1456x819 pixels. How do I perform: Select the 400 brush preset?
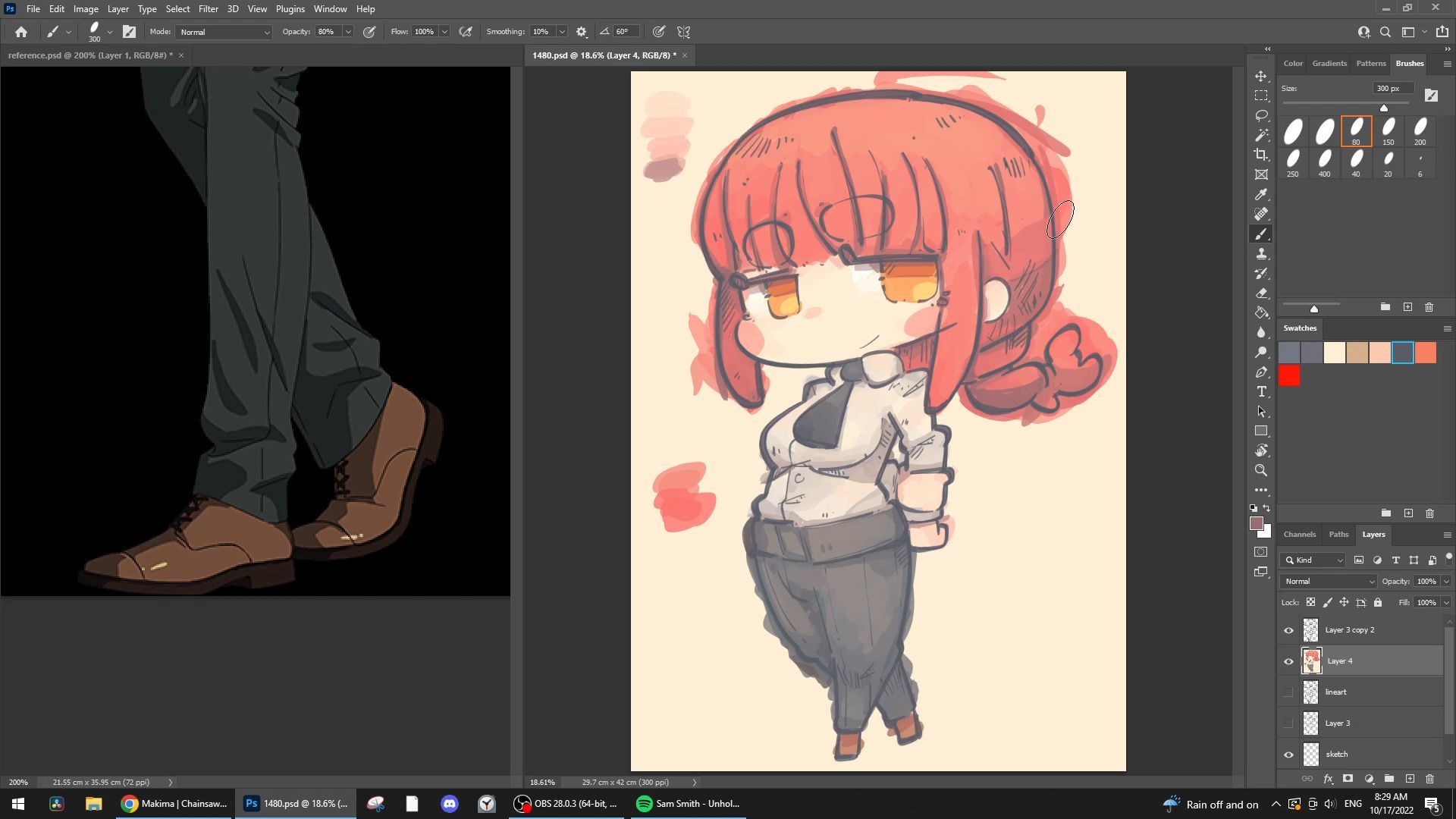pos(1324,163)
